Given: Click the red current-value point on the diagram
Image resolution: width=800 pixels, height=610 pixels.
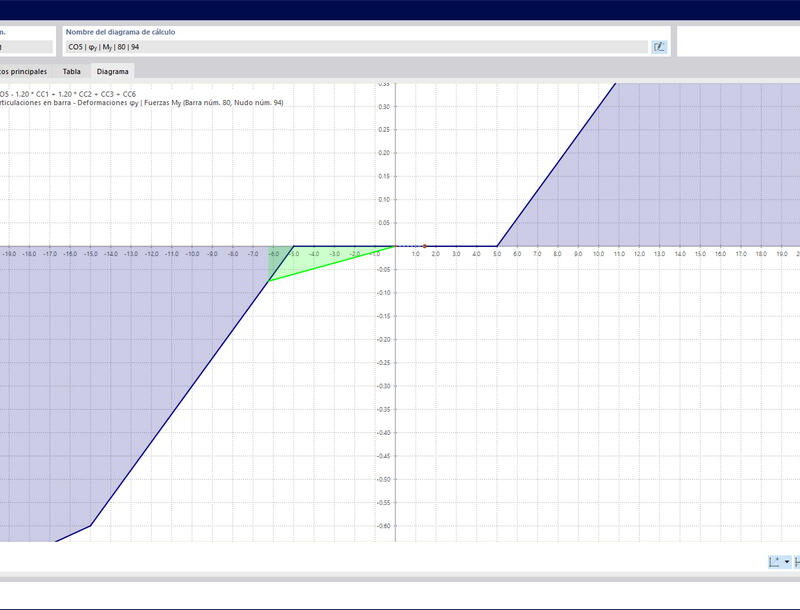Looking at the screenshot, I should coord(424,246).
